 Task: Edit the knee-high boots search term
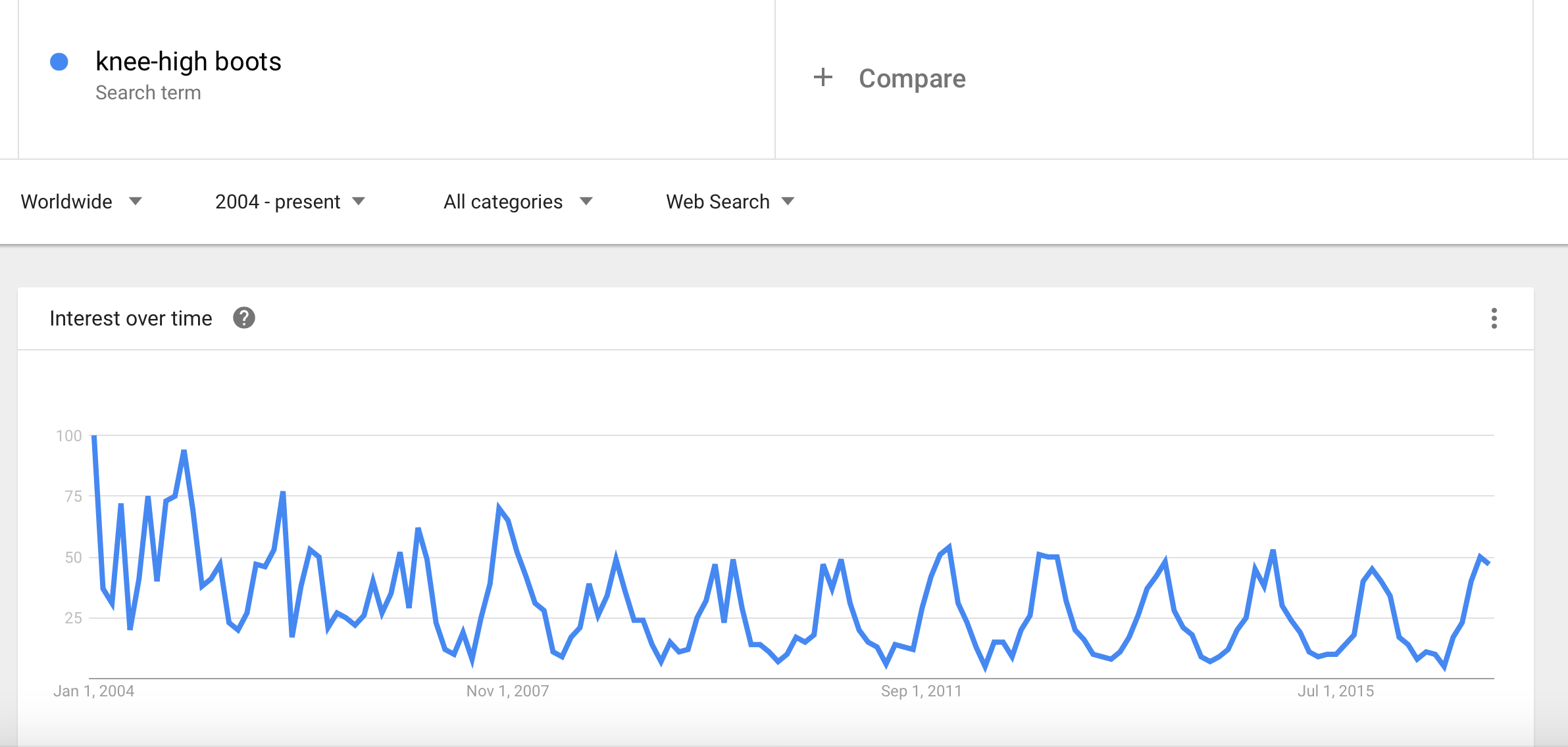point(188,62)
